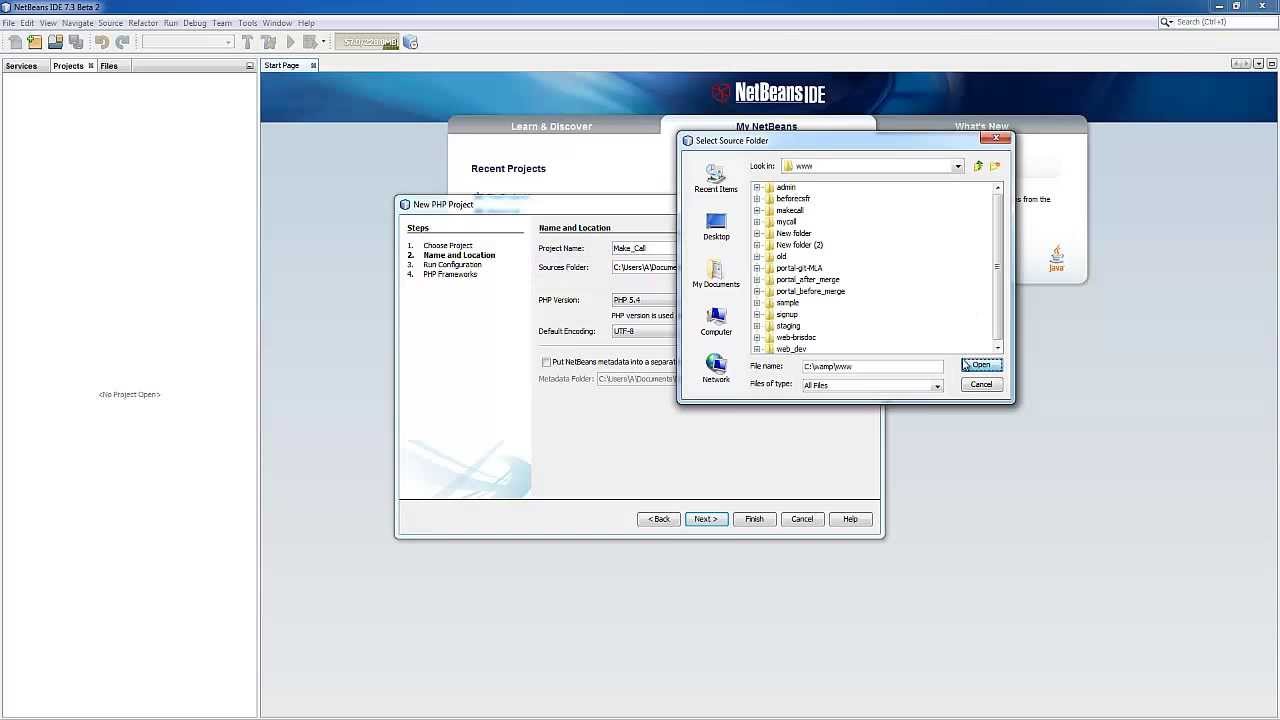
Task: Open the Debug menu
Action: click(x=195, y=23)
